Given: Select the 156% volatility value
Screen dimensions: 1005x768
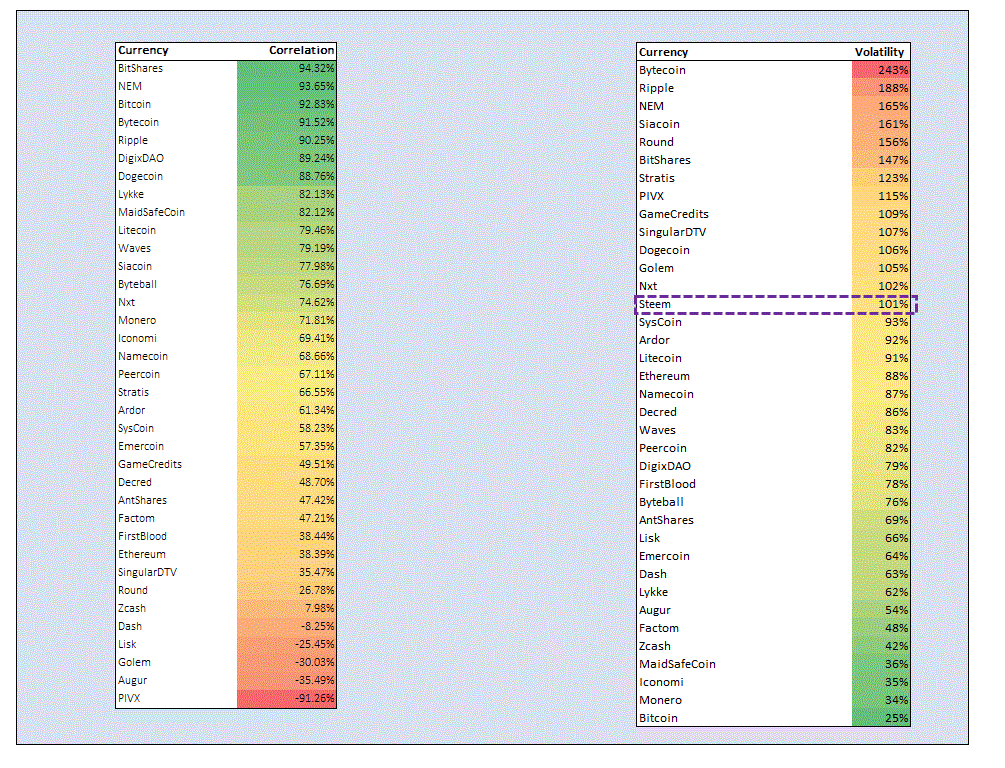Looking at the screenshot, I should coord(893,142).
